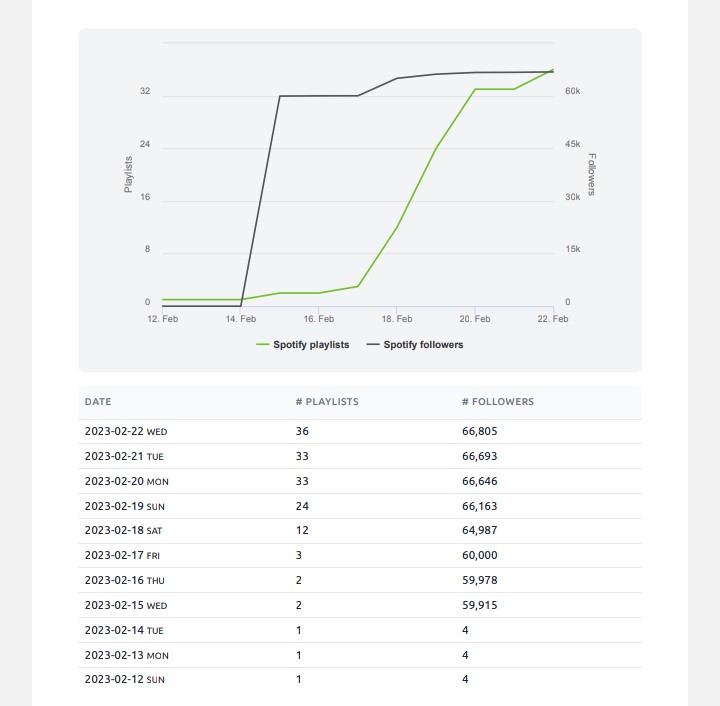Click the 18. Feb x-axis label
Image resolution: width=720 pixels, height=706 pixels.
[x=397, y=319]
